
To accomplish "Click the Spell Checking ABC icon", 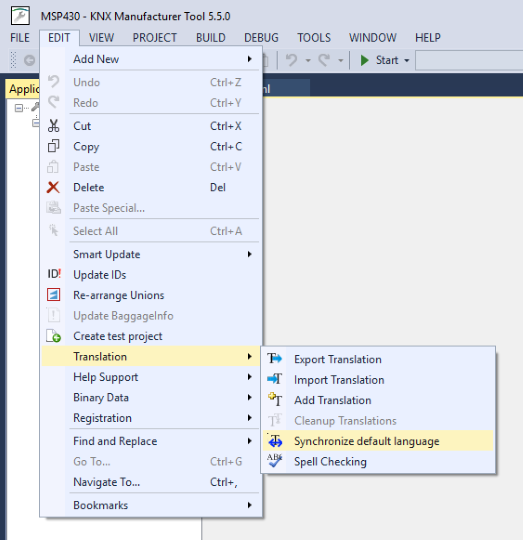I will 274,461.
